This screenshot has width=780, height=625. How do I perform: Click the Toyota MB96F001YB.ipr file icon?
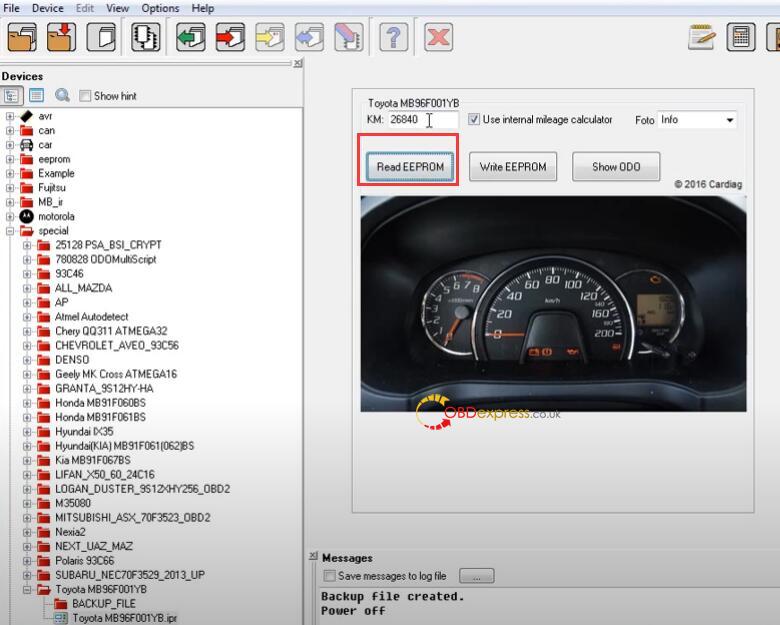click(x=61, y=618)
